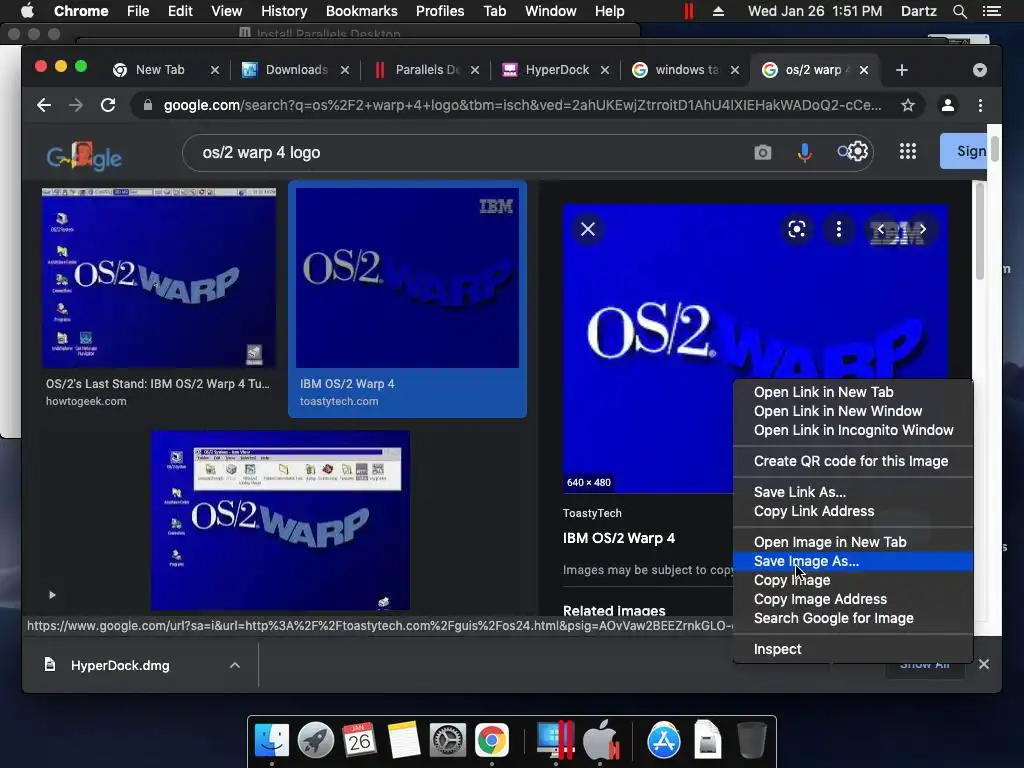
Task: Select Open Image in New Tab
Action: (853, 542)
